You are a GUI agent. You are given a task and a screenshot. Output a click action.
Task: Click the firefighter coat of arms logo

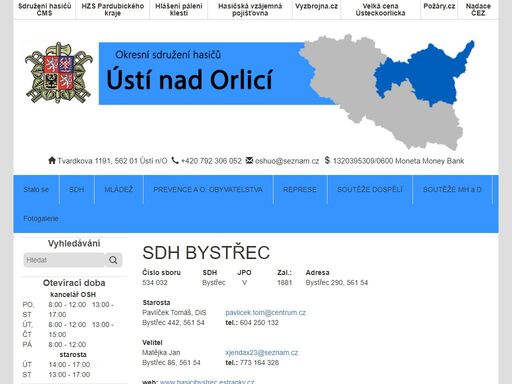coord(59,73)
